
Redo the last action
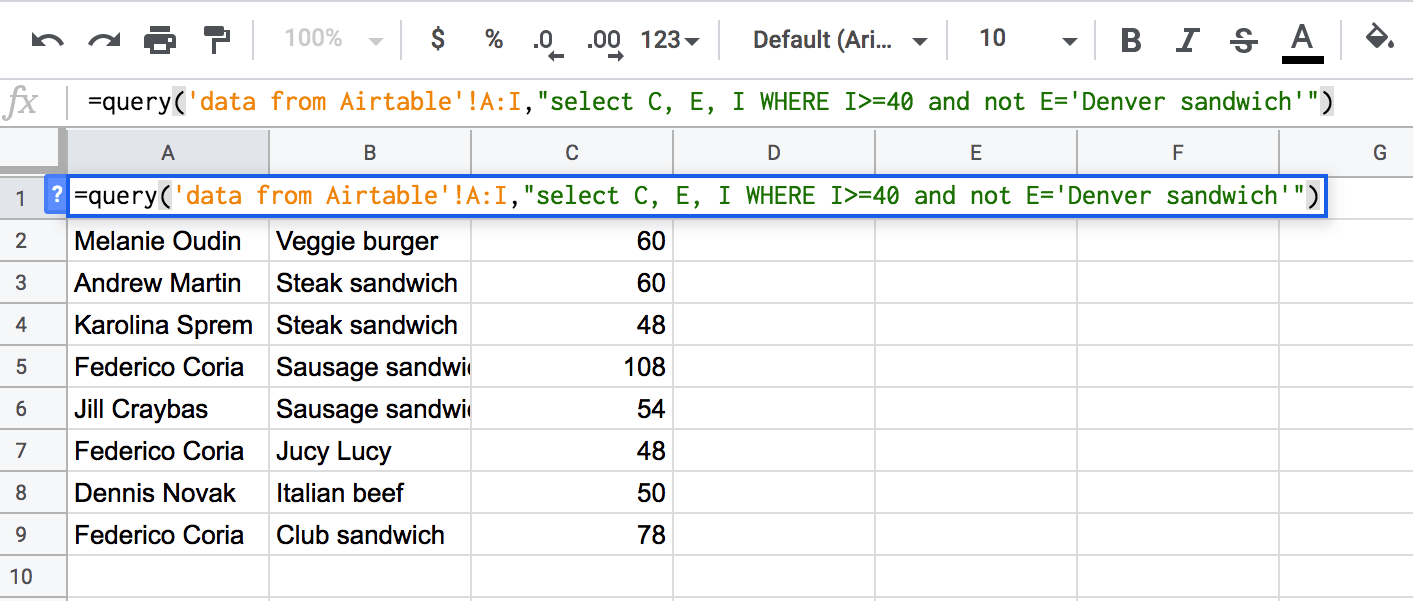click(x=104, y=40)
